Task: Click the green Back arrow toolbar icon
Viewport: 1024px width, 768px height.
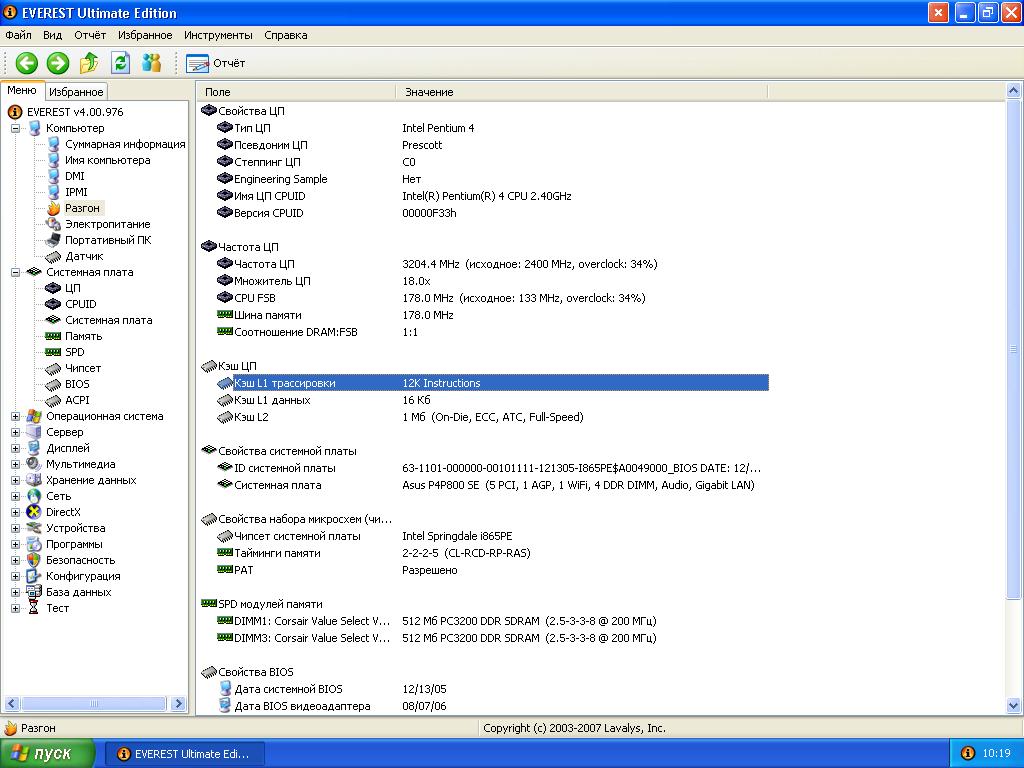Action: (26, 63)
